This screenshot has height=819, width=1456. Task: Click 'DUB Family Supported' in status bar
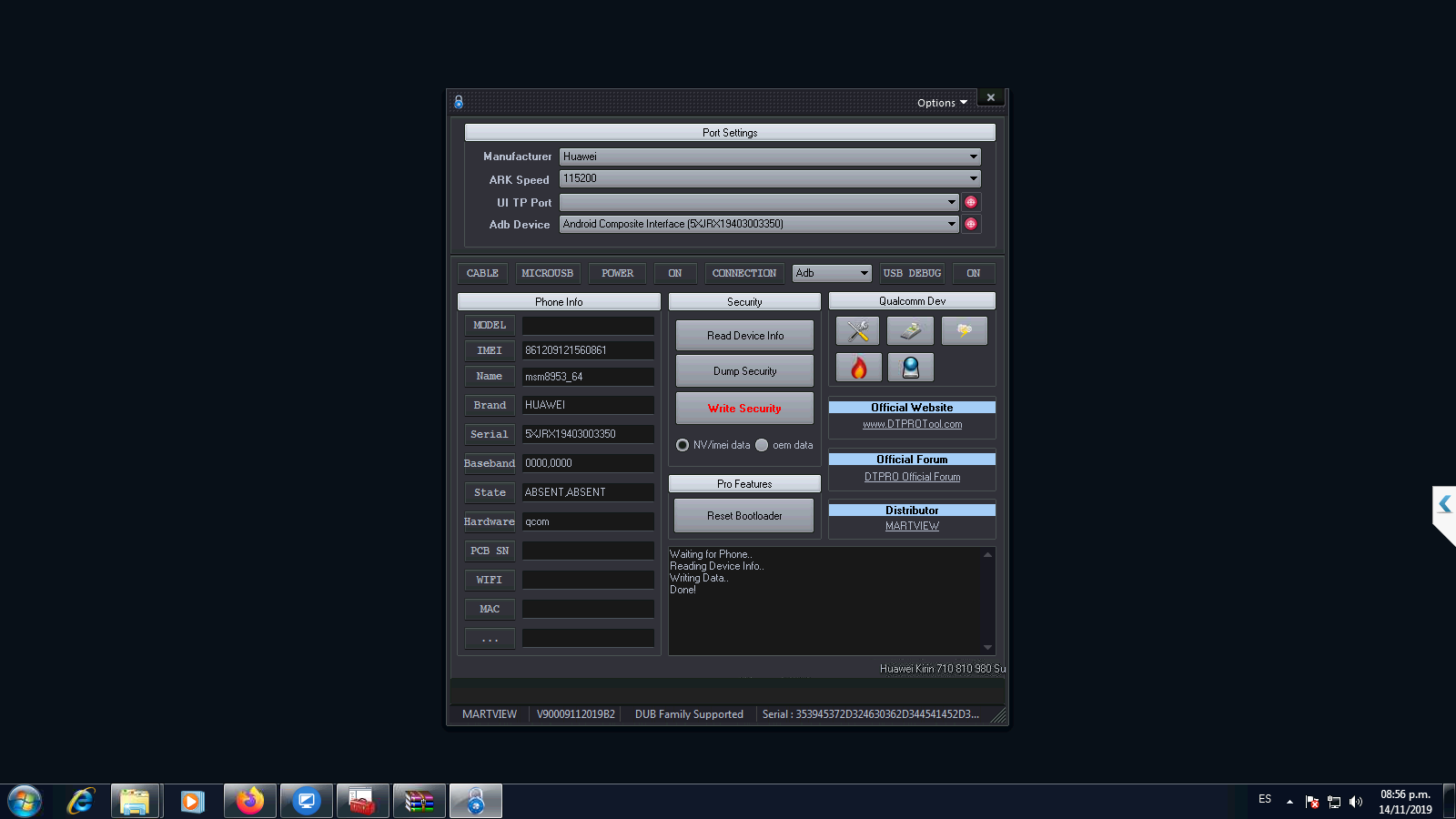(x=689, y=714)
